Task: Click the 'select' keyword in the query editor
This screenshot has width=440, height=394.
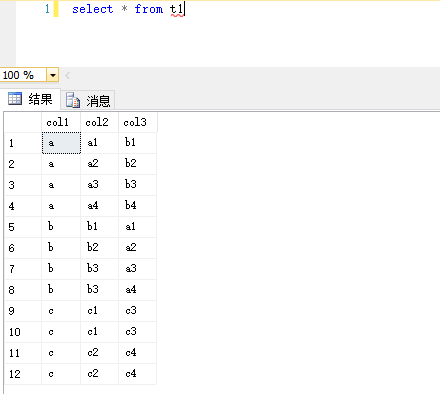Action: coord(93,9)
